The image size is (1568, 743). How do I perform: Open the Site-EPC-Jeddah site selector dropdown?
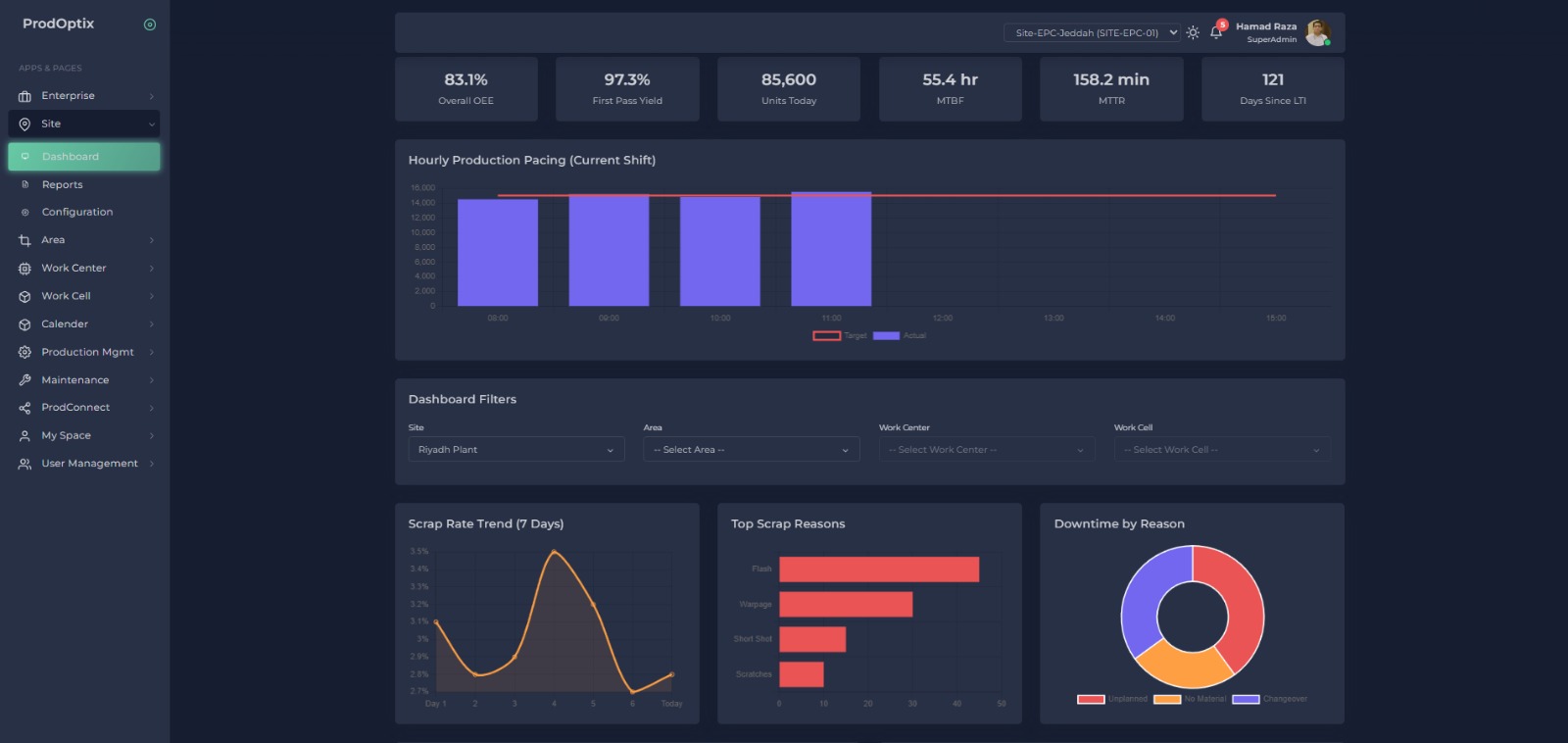1092,33
